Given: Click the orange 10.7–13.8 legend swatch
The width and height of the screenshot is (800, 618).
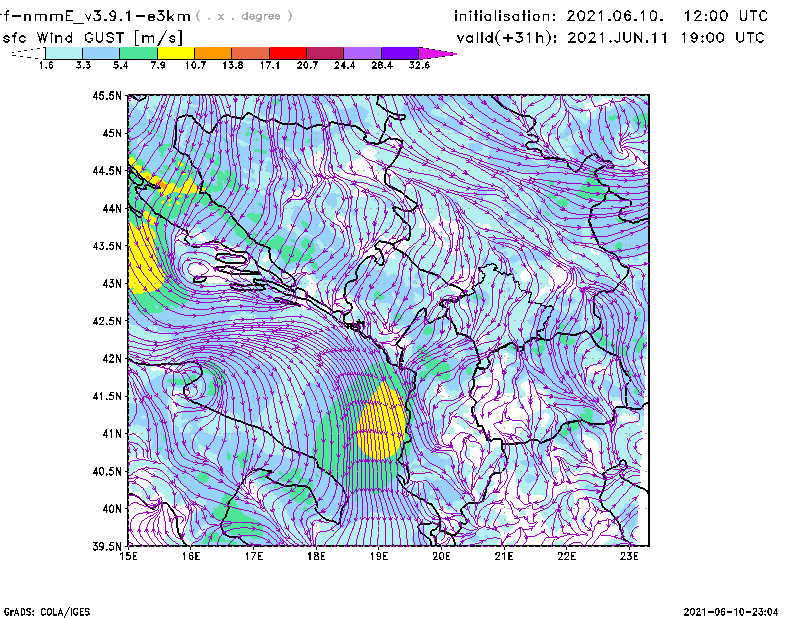Looking at the screenshot, I should pos(213,53).
